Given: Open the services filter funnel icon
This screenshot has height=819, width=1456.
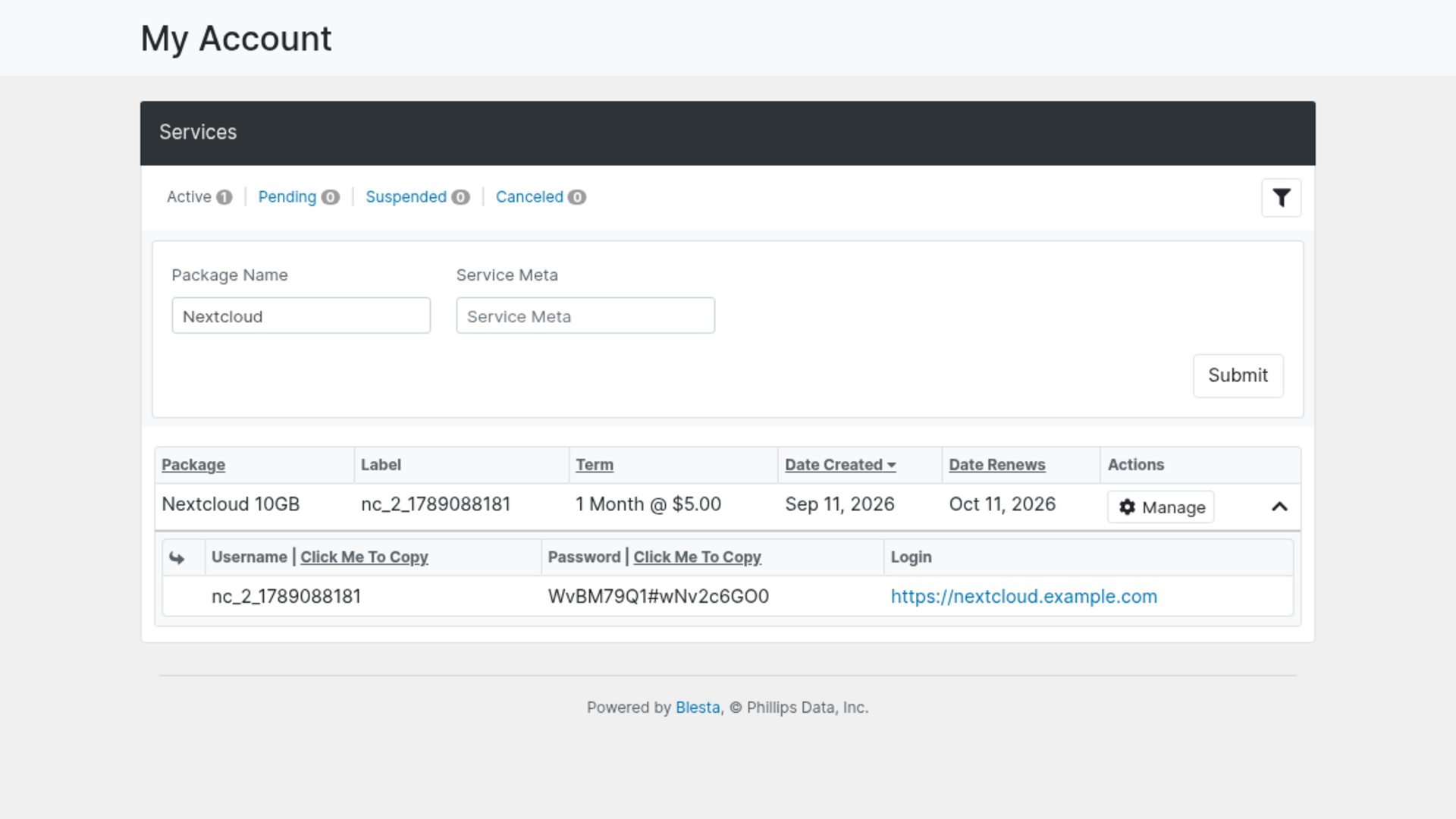Looking at the screenshot, I should (x=1281, y=198).
